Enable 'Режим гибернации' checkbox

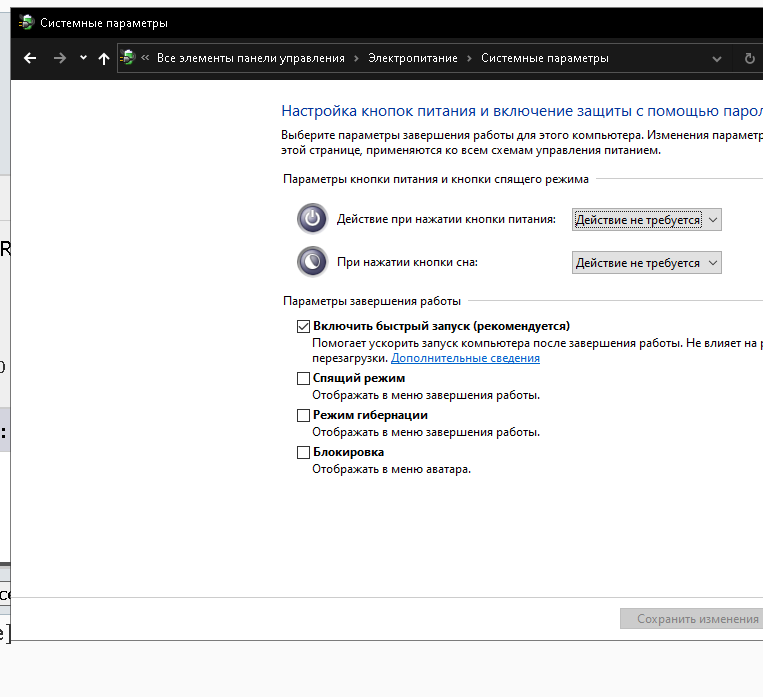tap(303, 415)
